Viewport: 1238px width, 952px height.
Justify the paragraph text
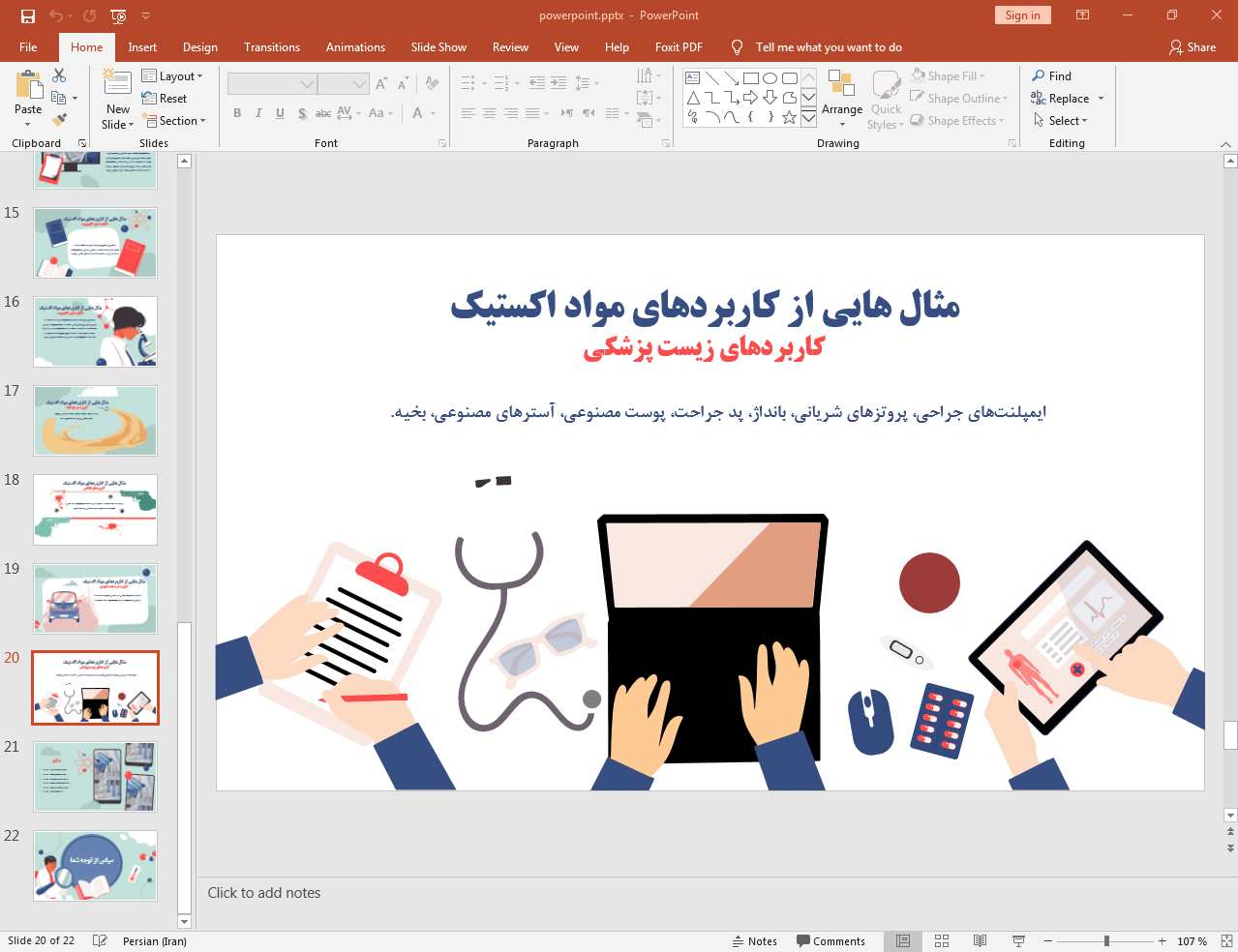(532, 113)
